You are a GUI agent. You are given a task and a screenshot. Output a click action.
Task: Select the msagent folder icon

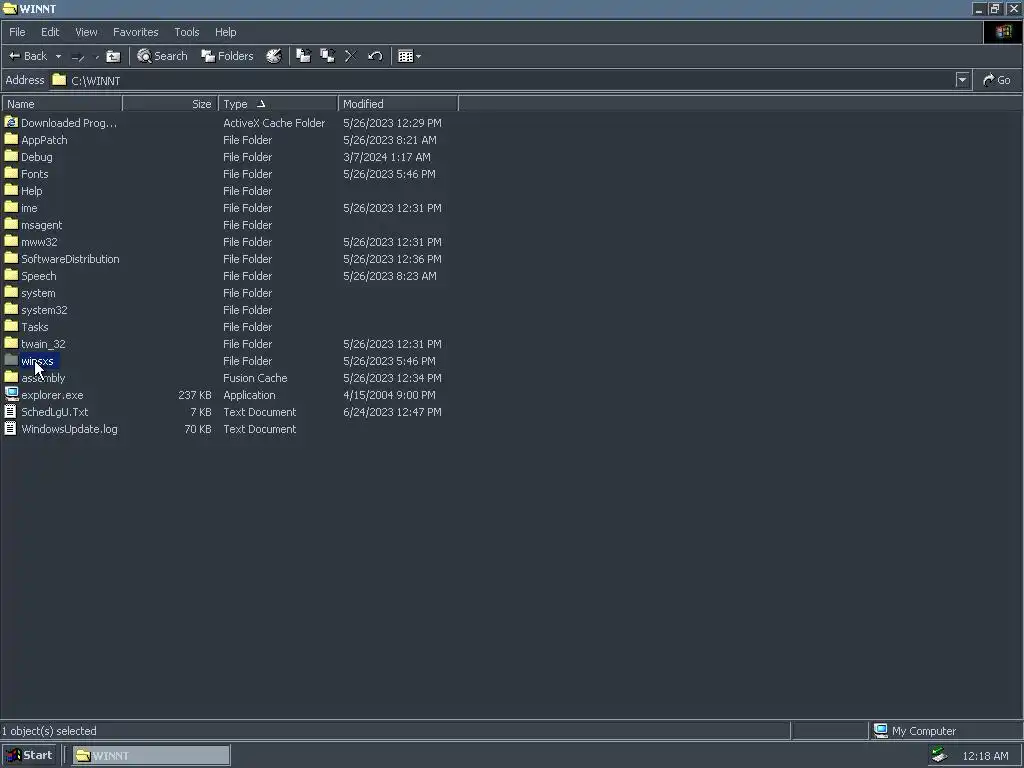11,224
